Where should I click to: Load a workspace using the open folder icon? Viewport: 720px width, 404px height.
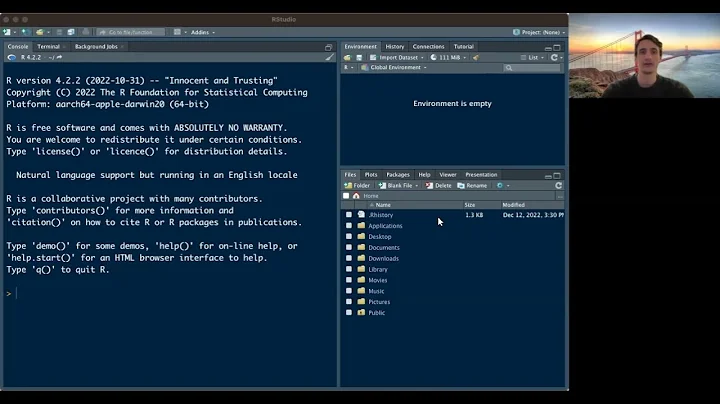347,57
